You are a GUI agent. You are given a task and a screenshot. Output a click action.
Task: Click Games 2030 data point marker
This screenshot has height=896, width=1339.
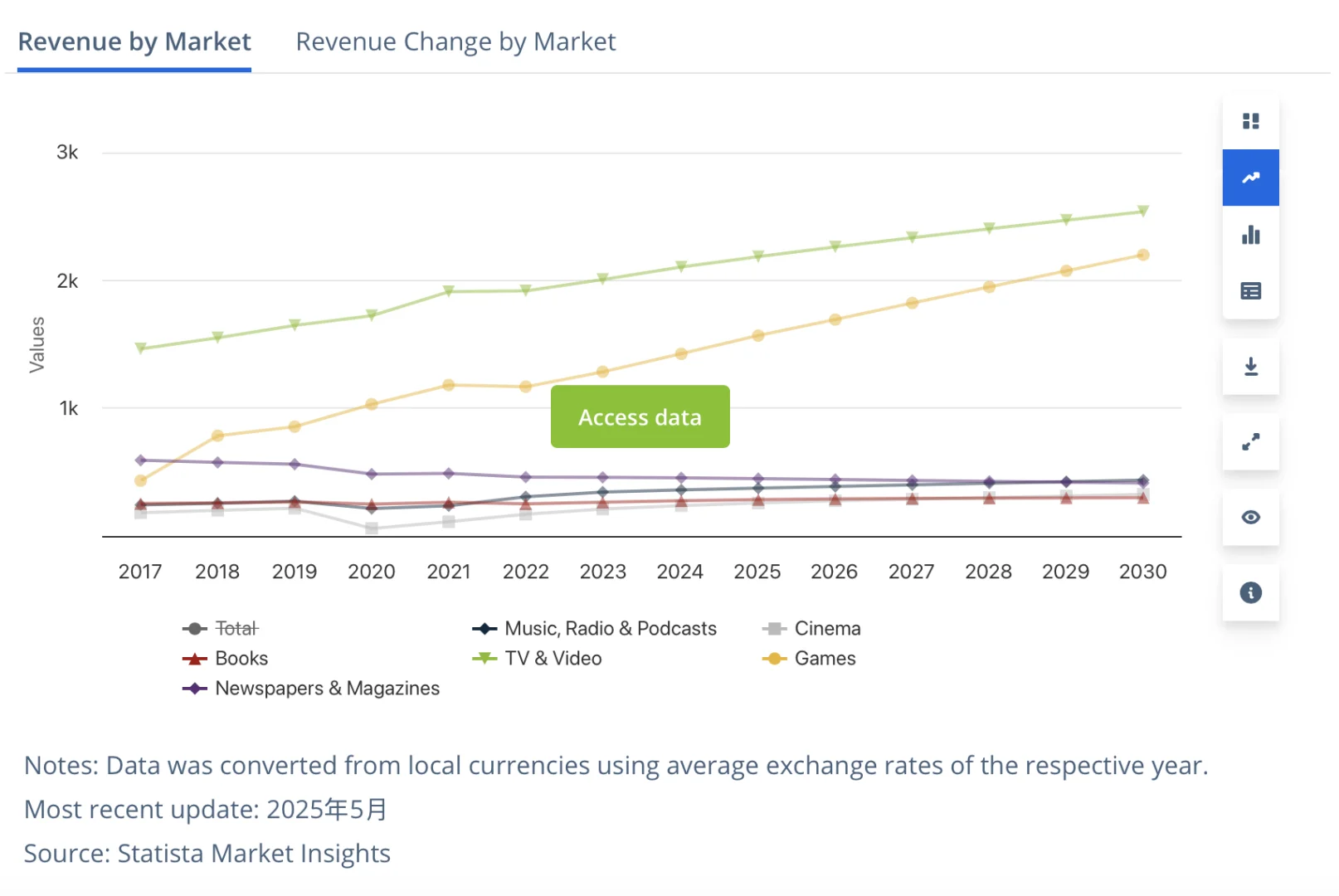tap(1142, 255)
